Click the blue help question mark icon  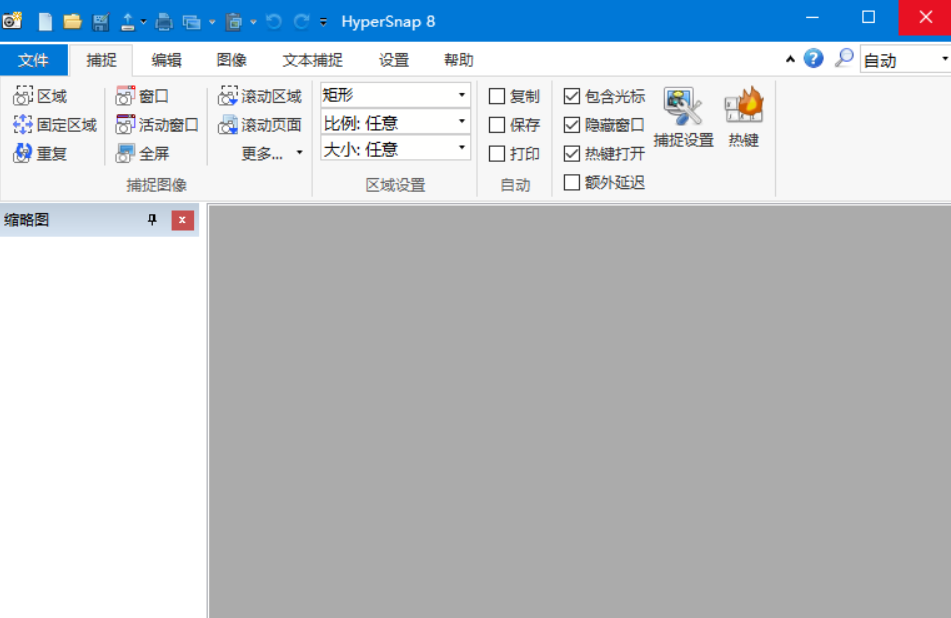click(813, 59)
